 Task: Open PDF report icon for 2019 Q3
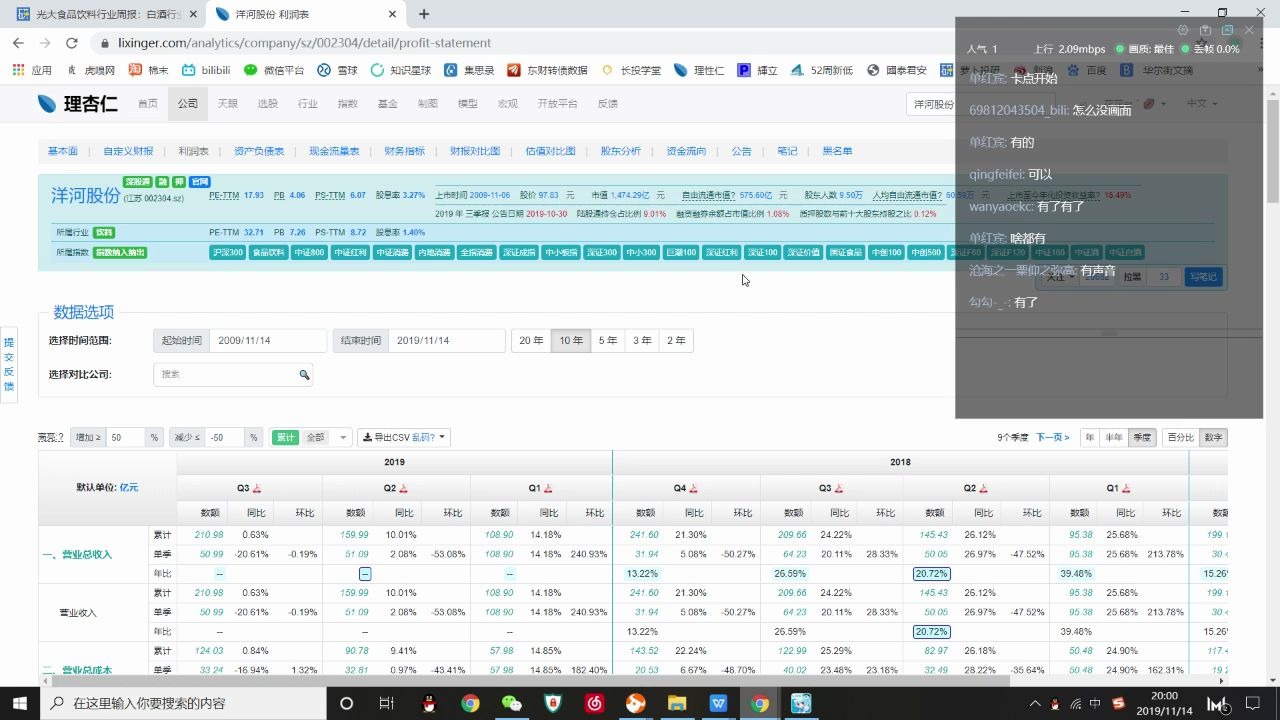point(257,489)
